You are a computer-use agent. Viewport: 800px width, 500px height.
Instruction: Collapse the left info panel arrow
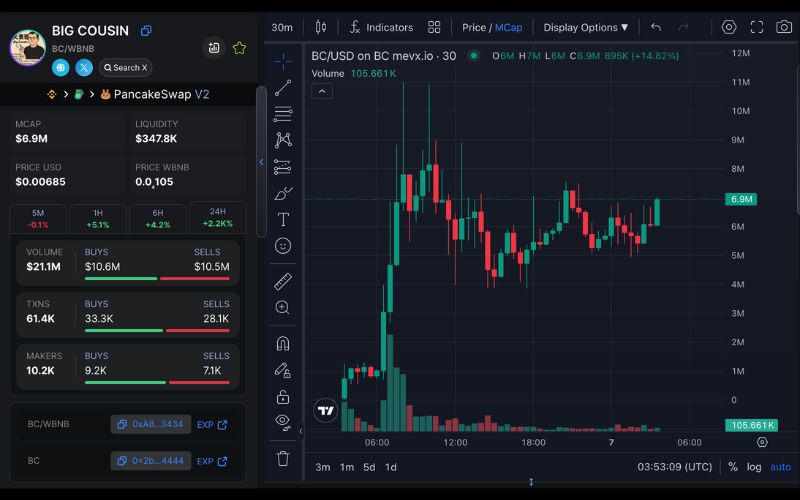(x=261, y=162)
